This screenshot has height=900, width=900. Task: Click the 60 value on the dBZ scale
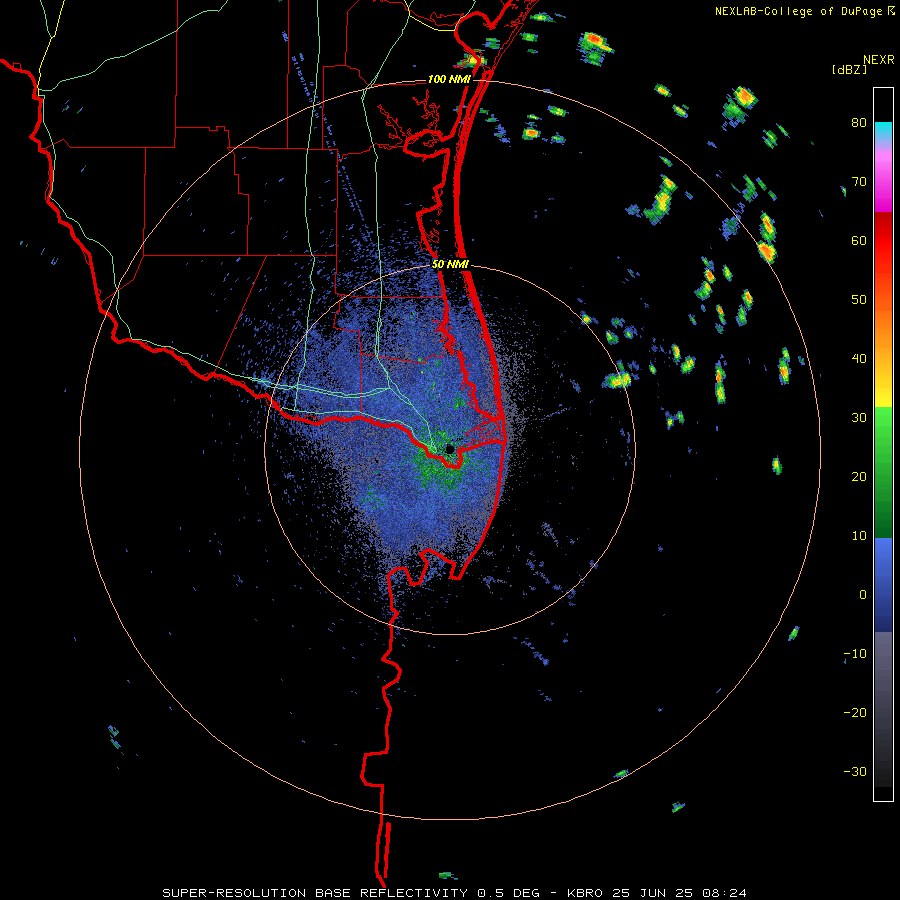click(859, 241)
